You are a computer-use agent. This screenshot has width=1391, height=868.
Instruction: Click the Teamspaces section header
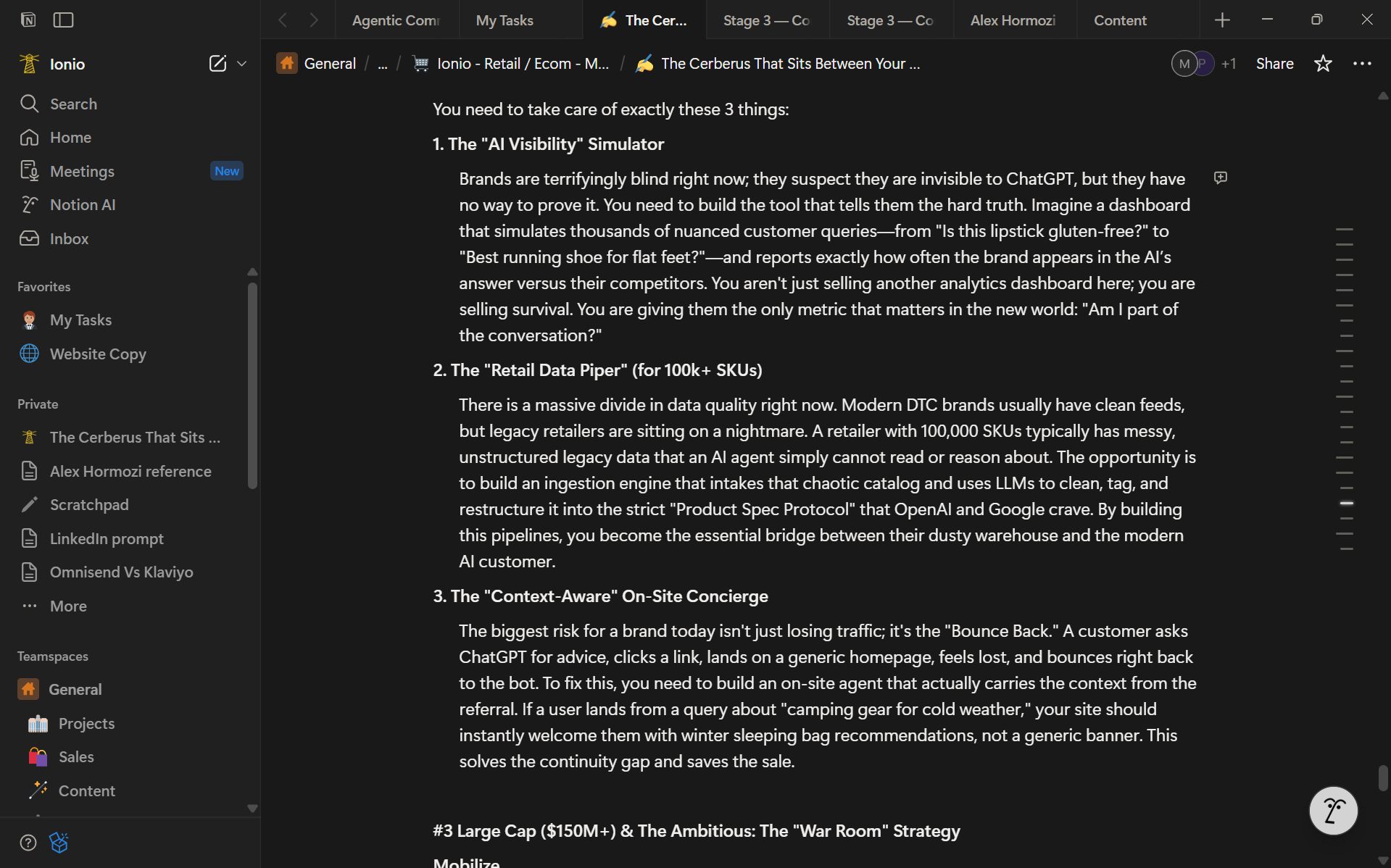tap(53, 656)
